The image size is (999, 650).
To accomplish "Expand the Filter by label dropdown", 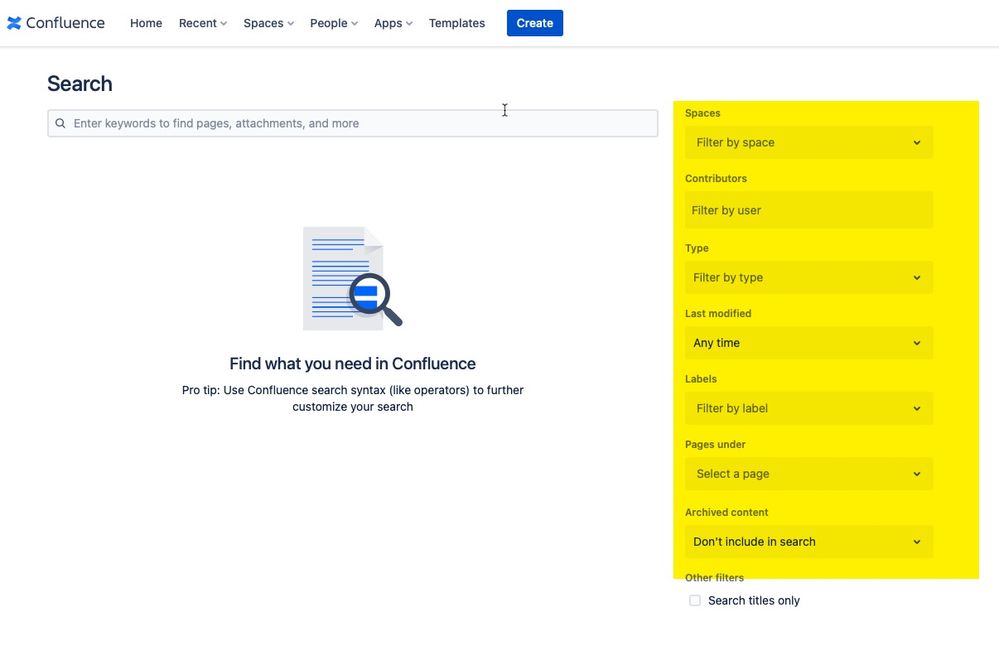I will [809, 408].
